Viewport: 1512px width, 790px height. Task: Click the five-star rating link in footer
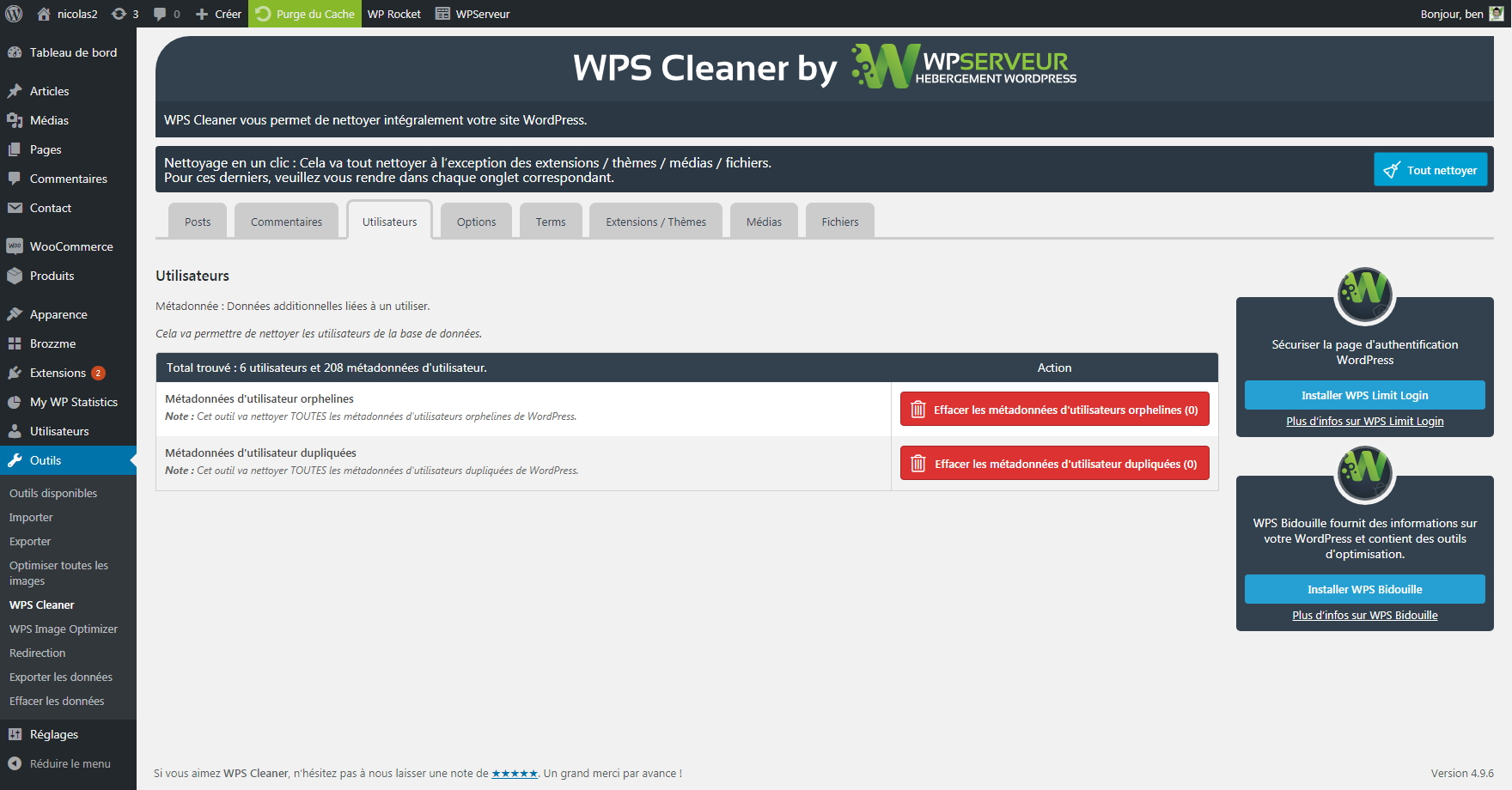coord(514,773)
